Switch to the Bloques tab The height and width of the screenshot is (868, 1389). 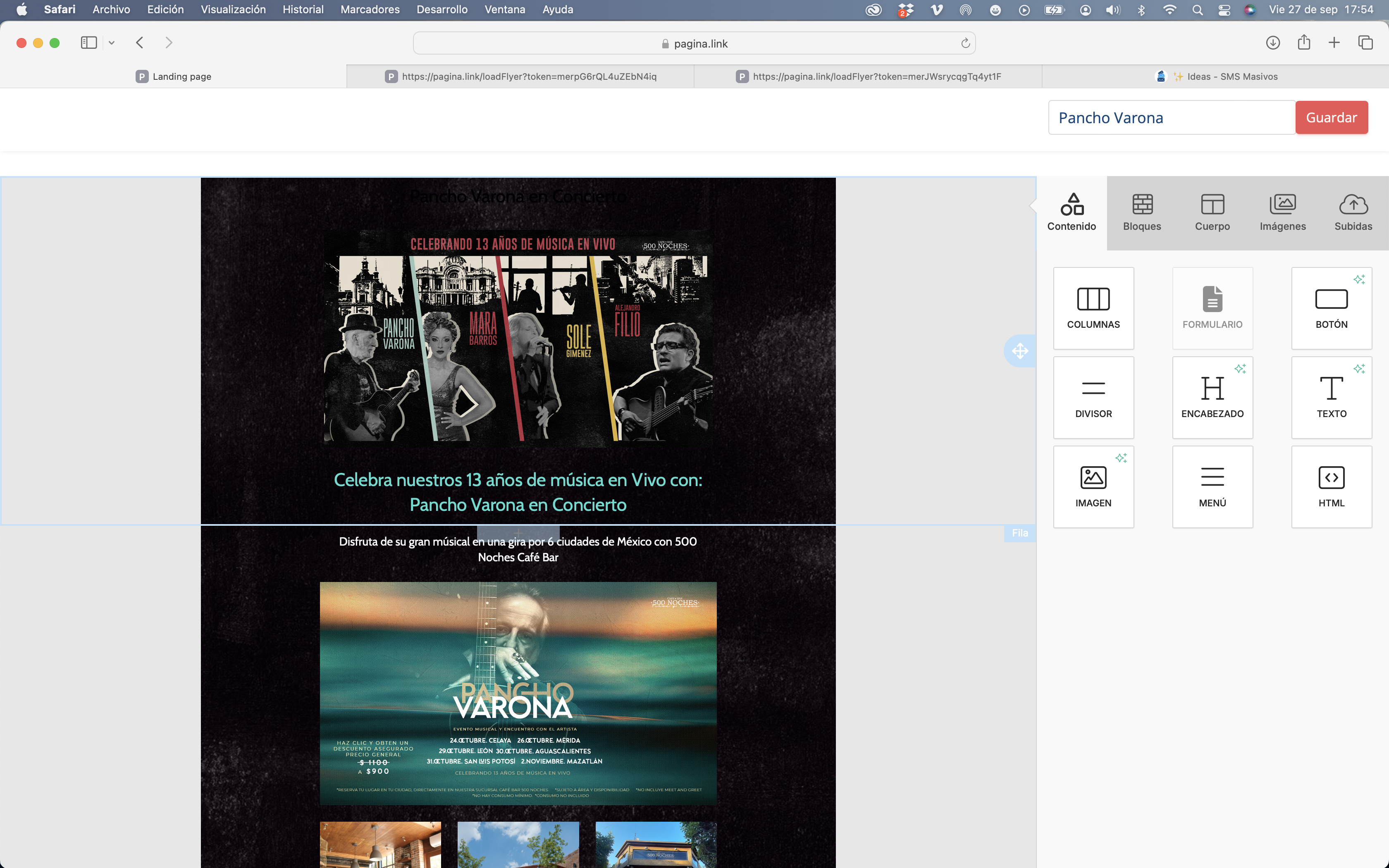click(1142, 212)
